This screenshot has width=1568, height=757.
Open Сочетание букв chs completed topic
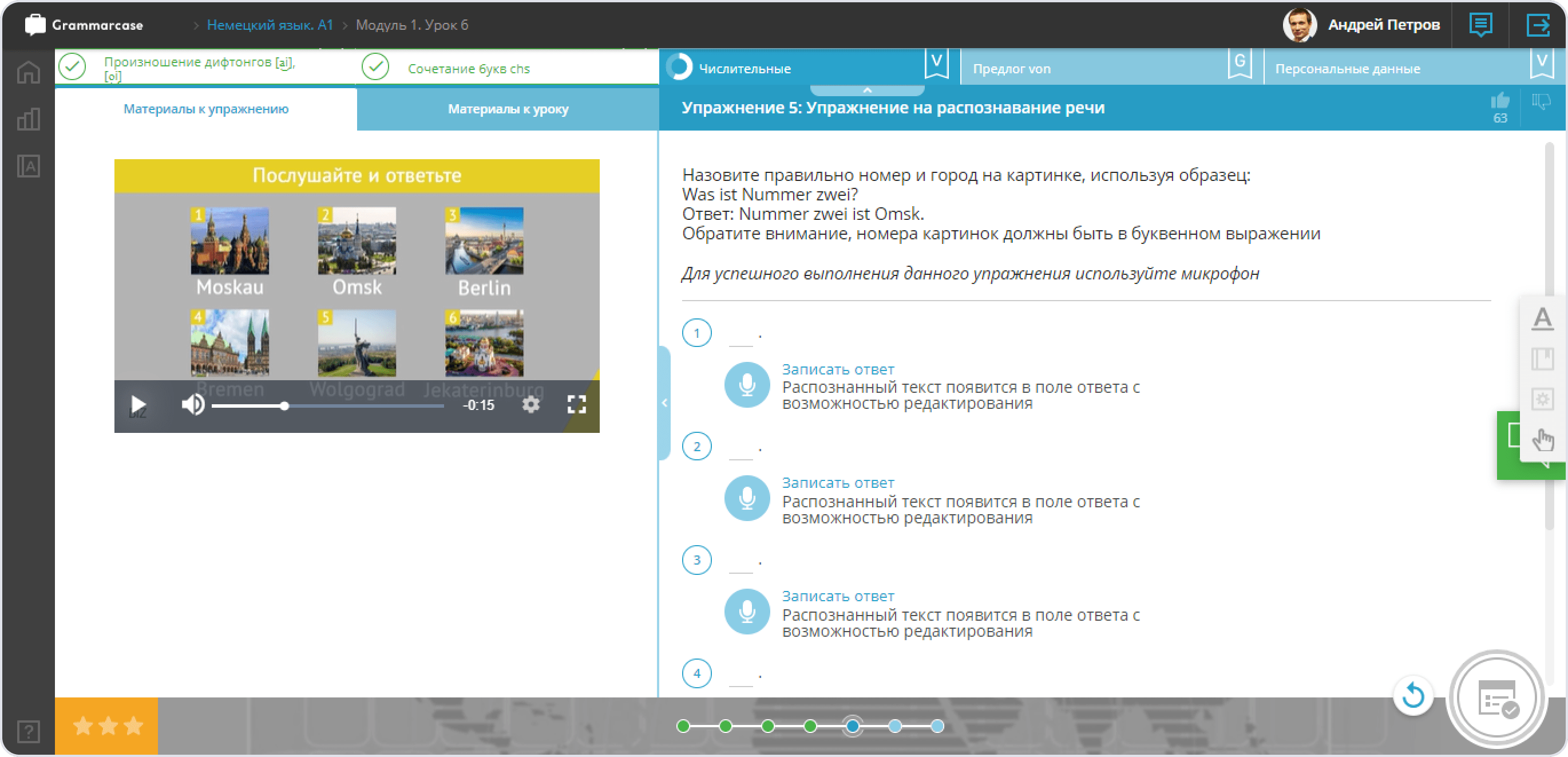click(x=508, y=68)
